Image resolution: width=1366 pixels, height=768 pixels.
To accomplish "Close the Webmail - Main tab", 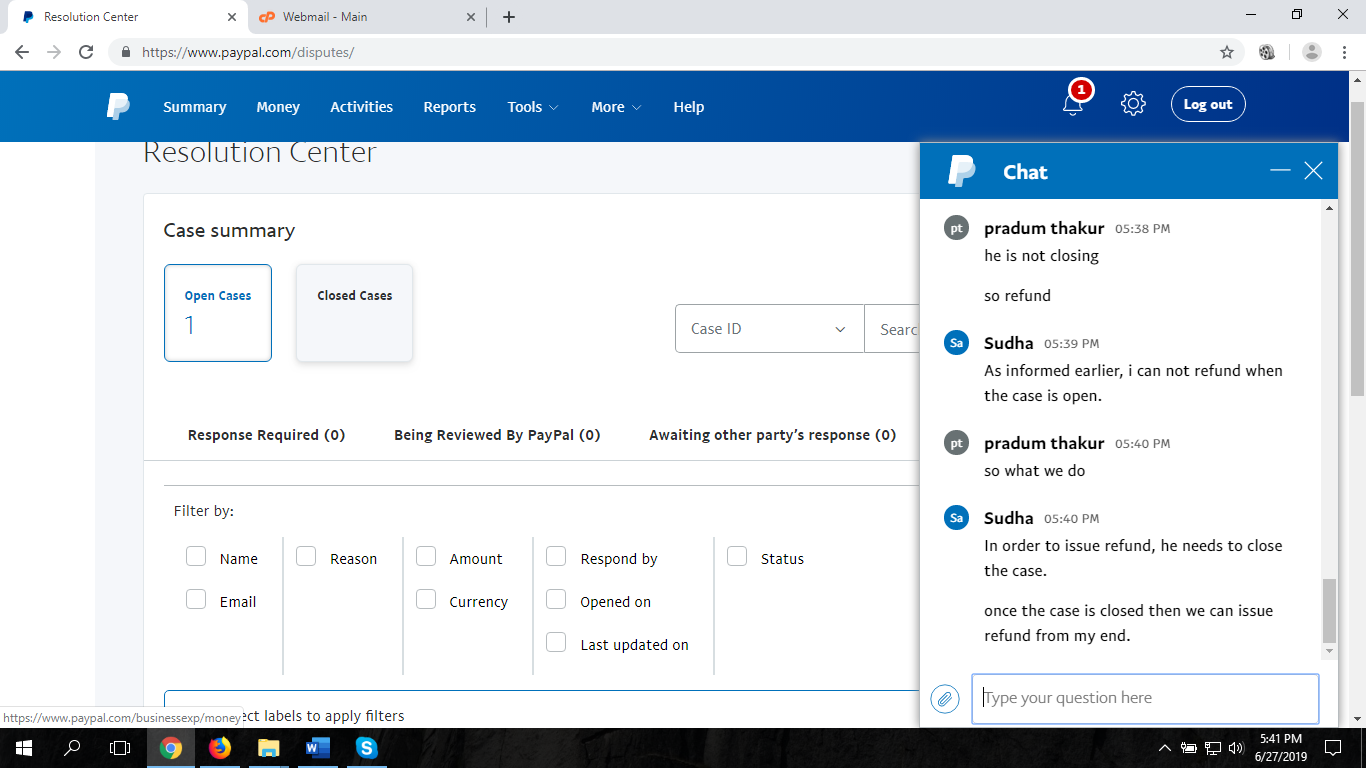I will coord(471,17).
